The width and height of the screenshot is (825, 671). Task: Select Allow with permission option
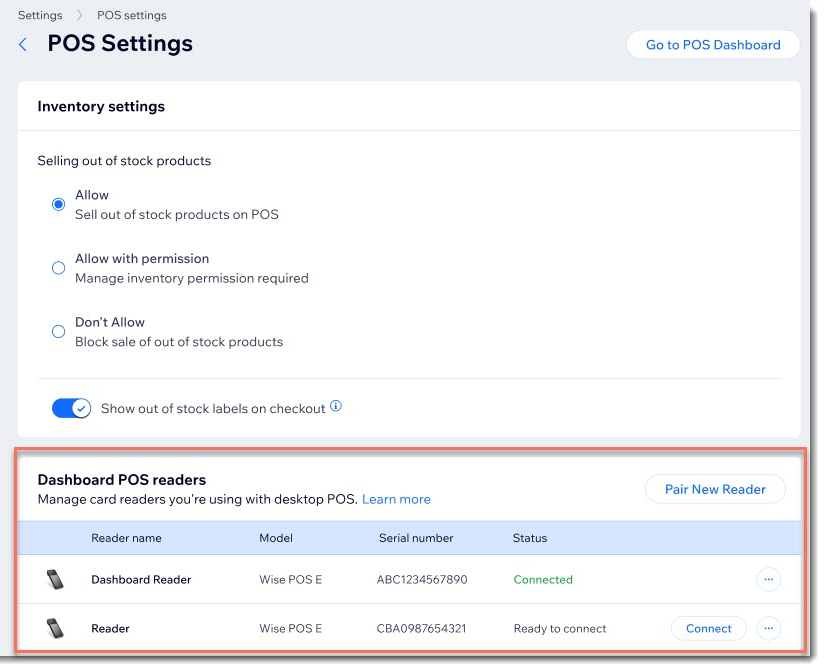pos(58,268)
